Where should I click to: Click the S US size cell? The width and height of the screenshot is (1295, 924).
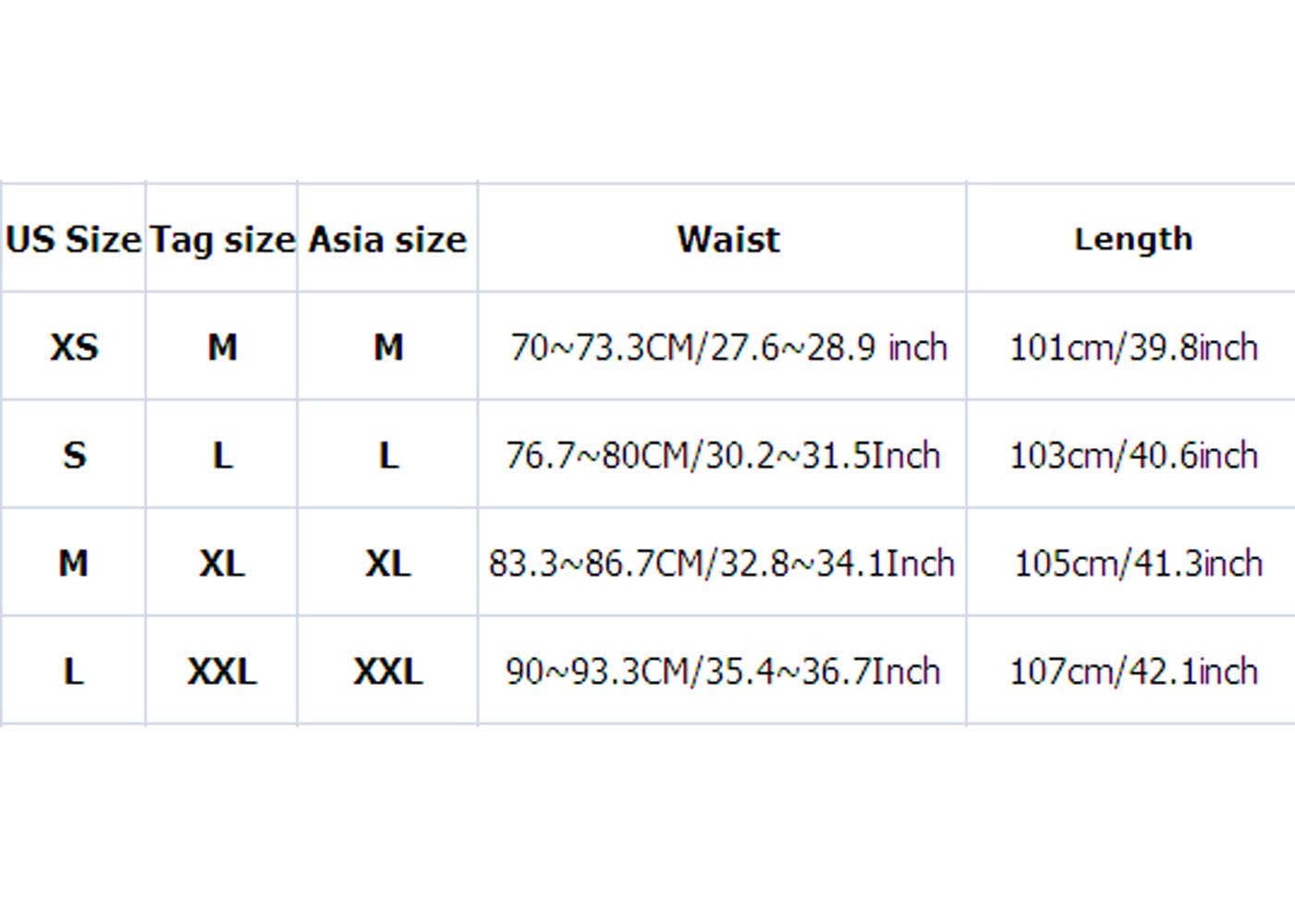point(74,456)
